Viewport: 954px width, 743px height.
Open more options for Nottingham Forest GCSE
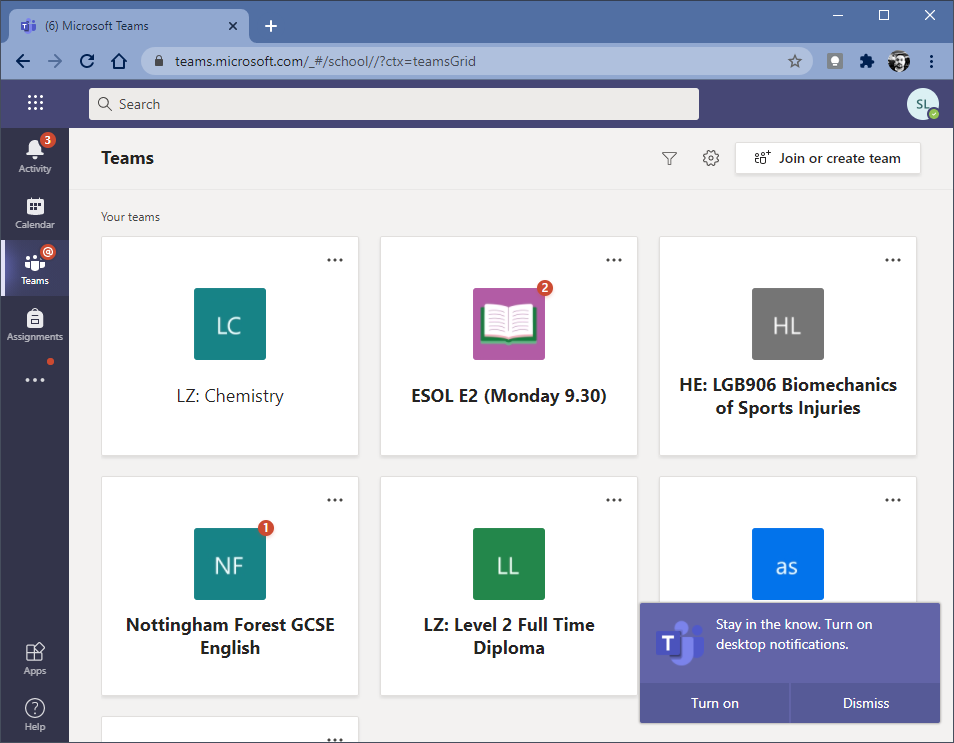(x=335, y=500)
